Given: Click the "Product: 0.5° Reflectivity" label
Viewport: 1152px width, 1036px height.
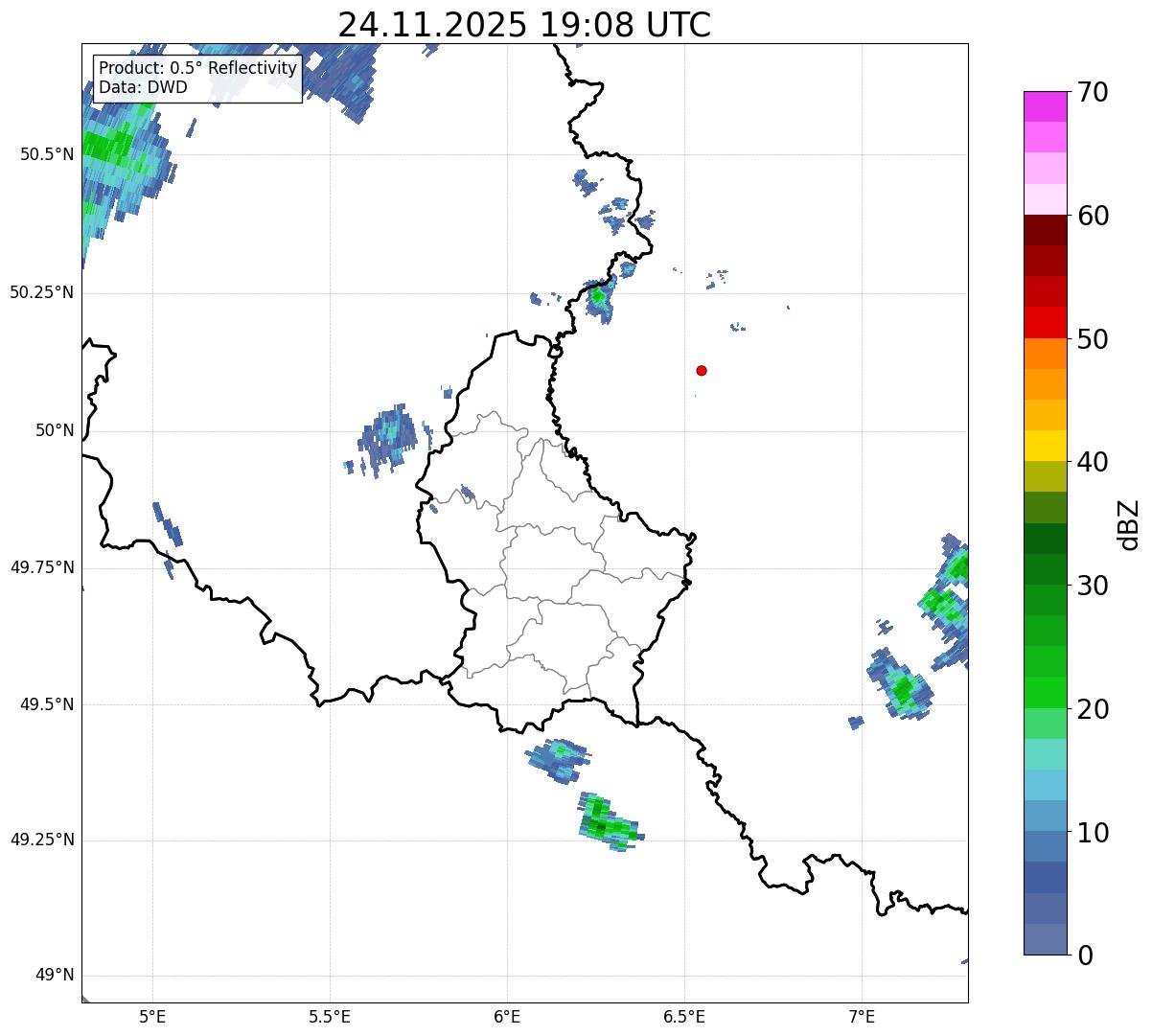Looking at the screenshot, I should pyautogui.click(x=197, y=69).
